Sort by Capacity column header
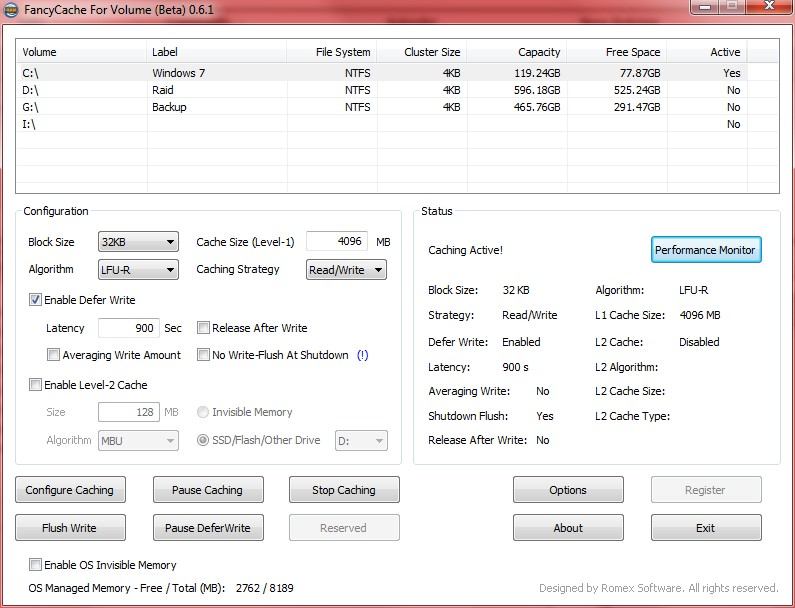This screenshot has width=795, height=608. (517, 52)
